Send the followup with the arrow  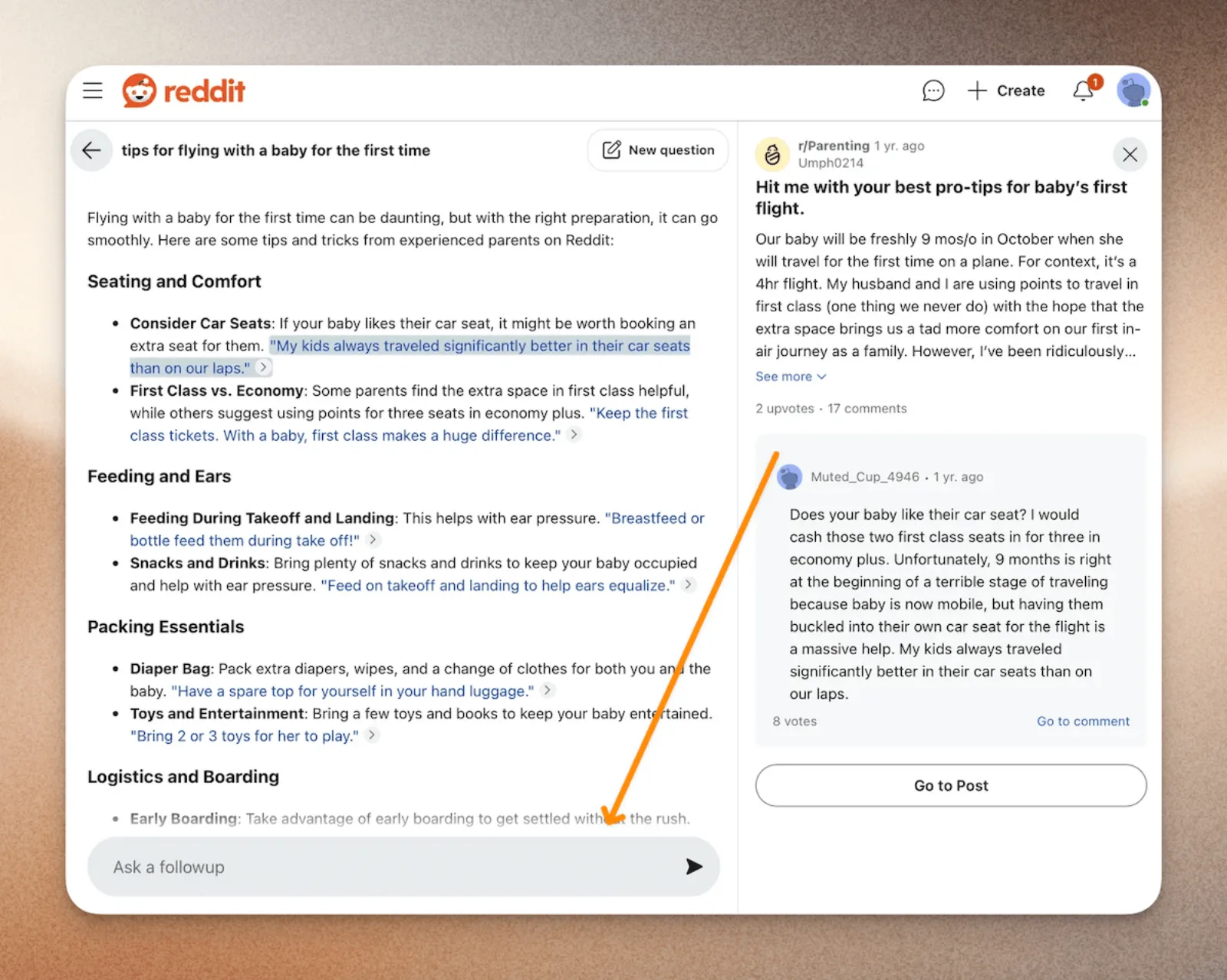(694, 867)
